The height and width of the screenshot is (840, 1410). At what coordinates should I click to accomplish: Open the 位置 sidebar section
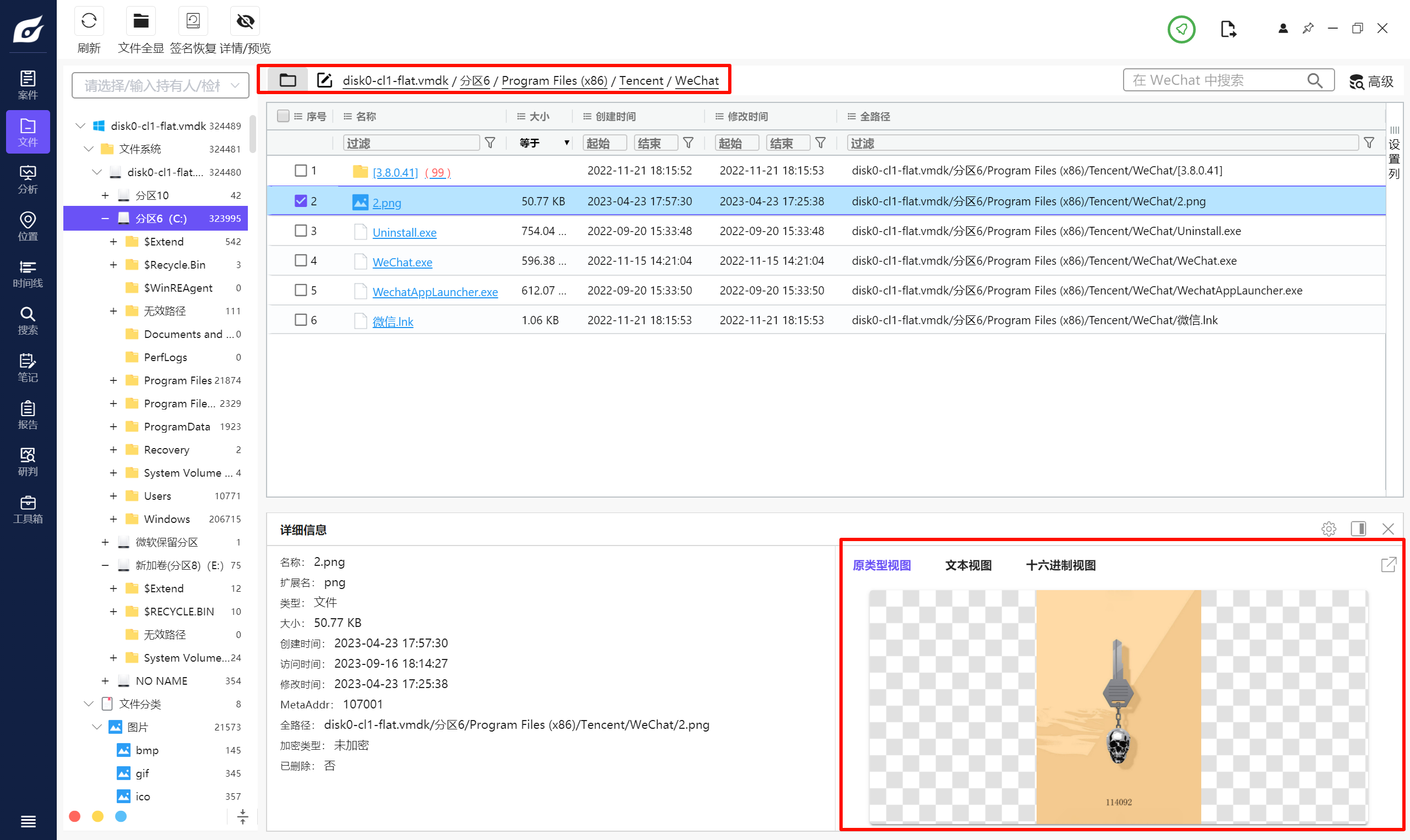[28, 226]
